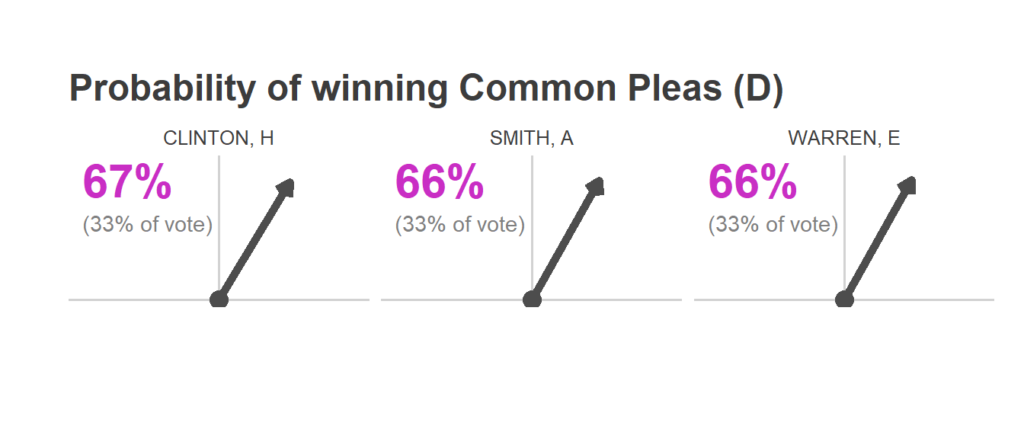Click the pivot dot of Warren's gauge
The image size is (1024, 439).
pyautogui.click(x=844, y=300)
